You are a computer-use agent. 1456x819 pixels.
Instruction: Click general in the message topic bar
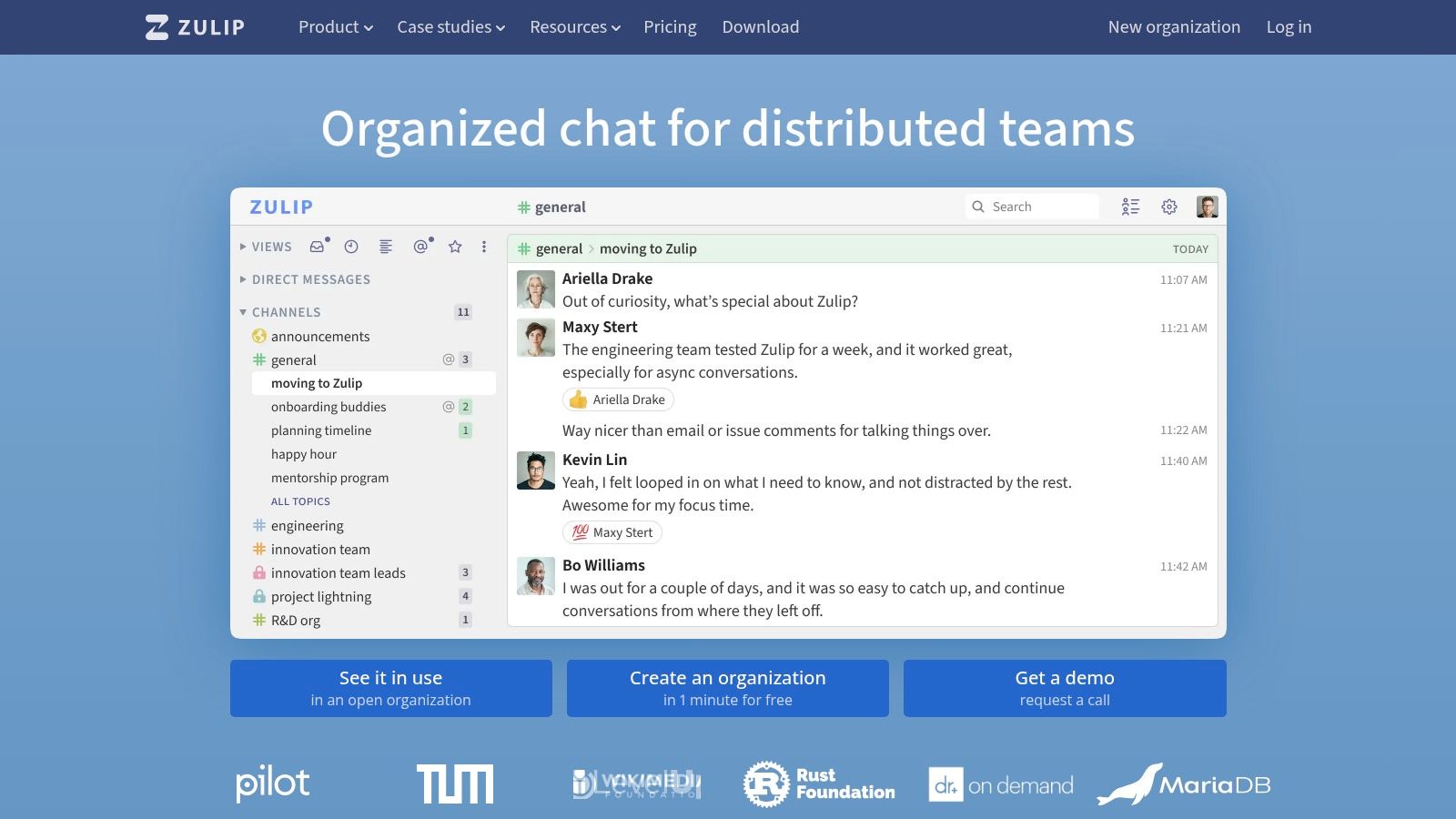coord(559,248)
